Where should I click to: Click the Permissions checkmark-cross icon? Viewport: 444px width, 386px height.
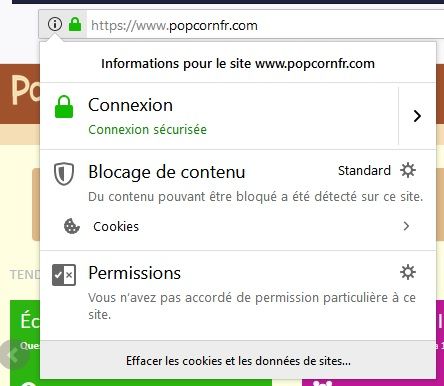pyautogui.click(x=64, y=275)
